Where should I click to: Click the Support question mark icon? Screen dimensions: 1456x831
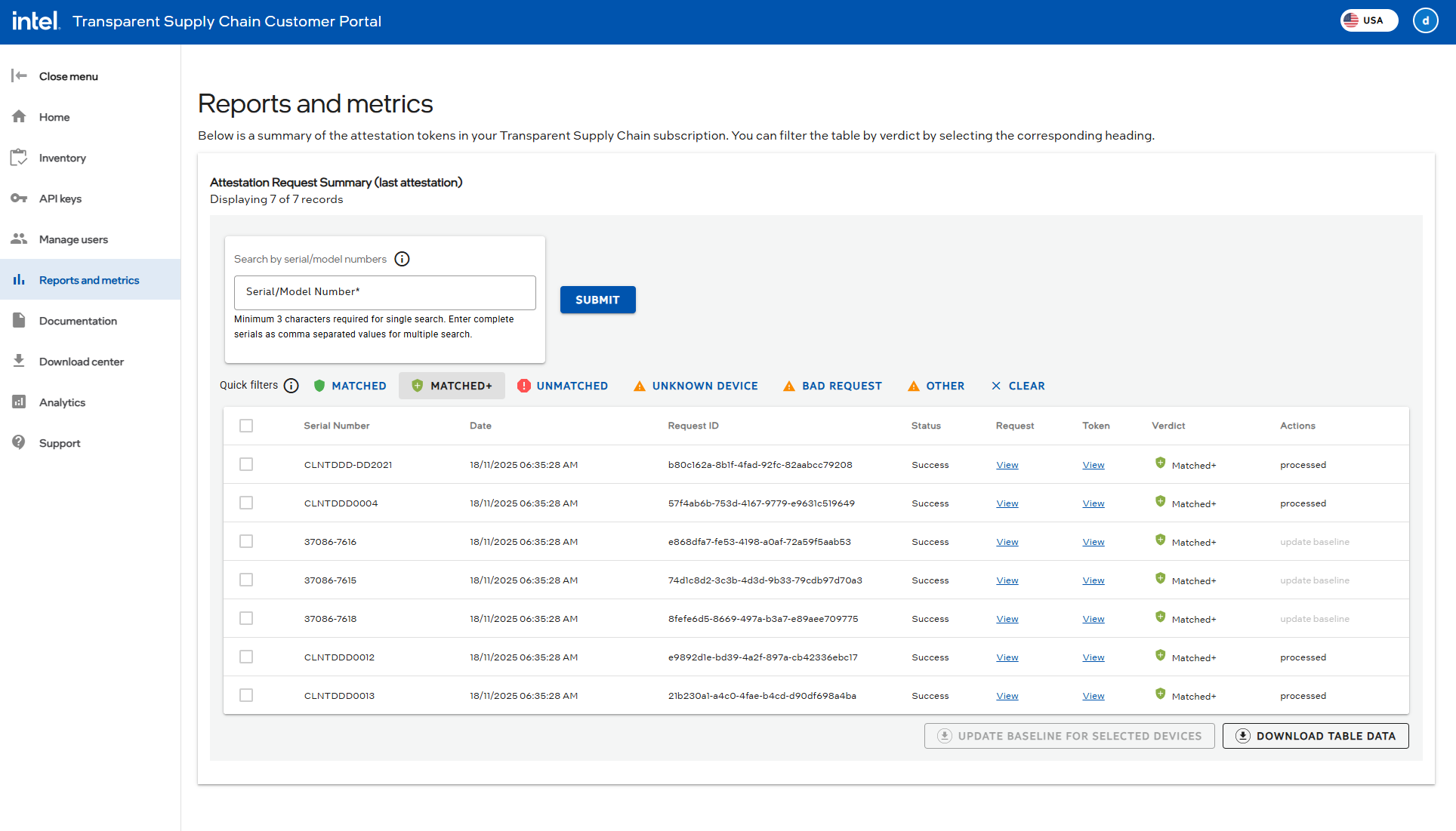pos(19,442)
